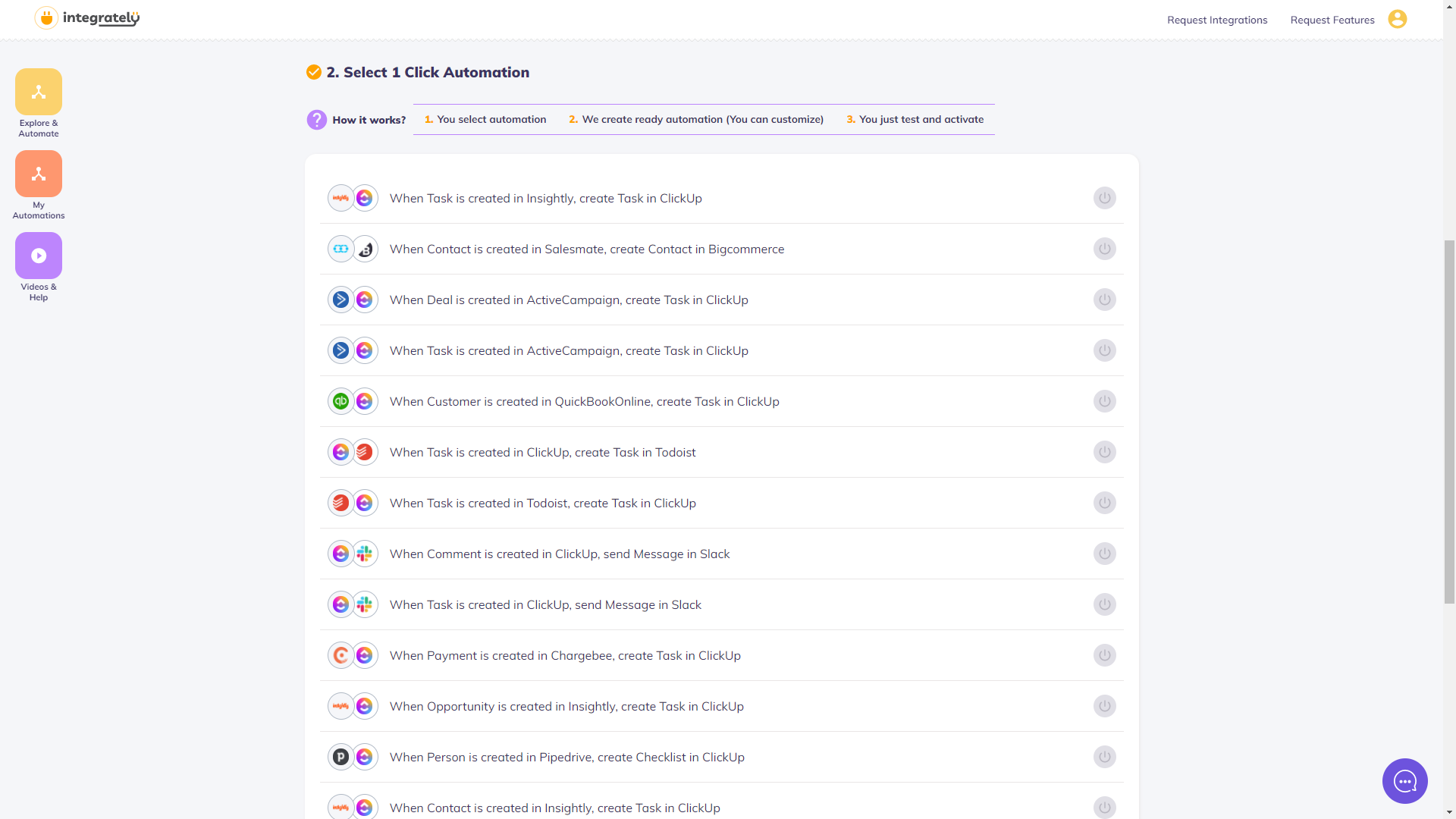Click Request Features in top bar

1332,20
